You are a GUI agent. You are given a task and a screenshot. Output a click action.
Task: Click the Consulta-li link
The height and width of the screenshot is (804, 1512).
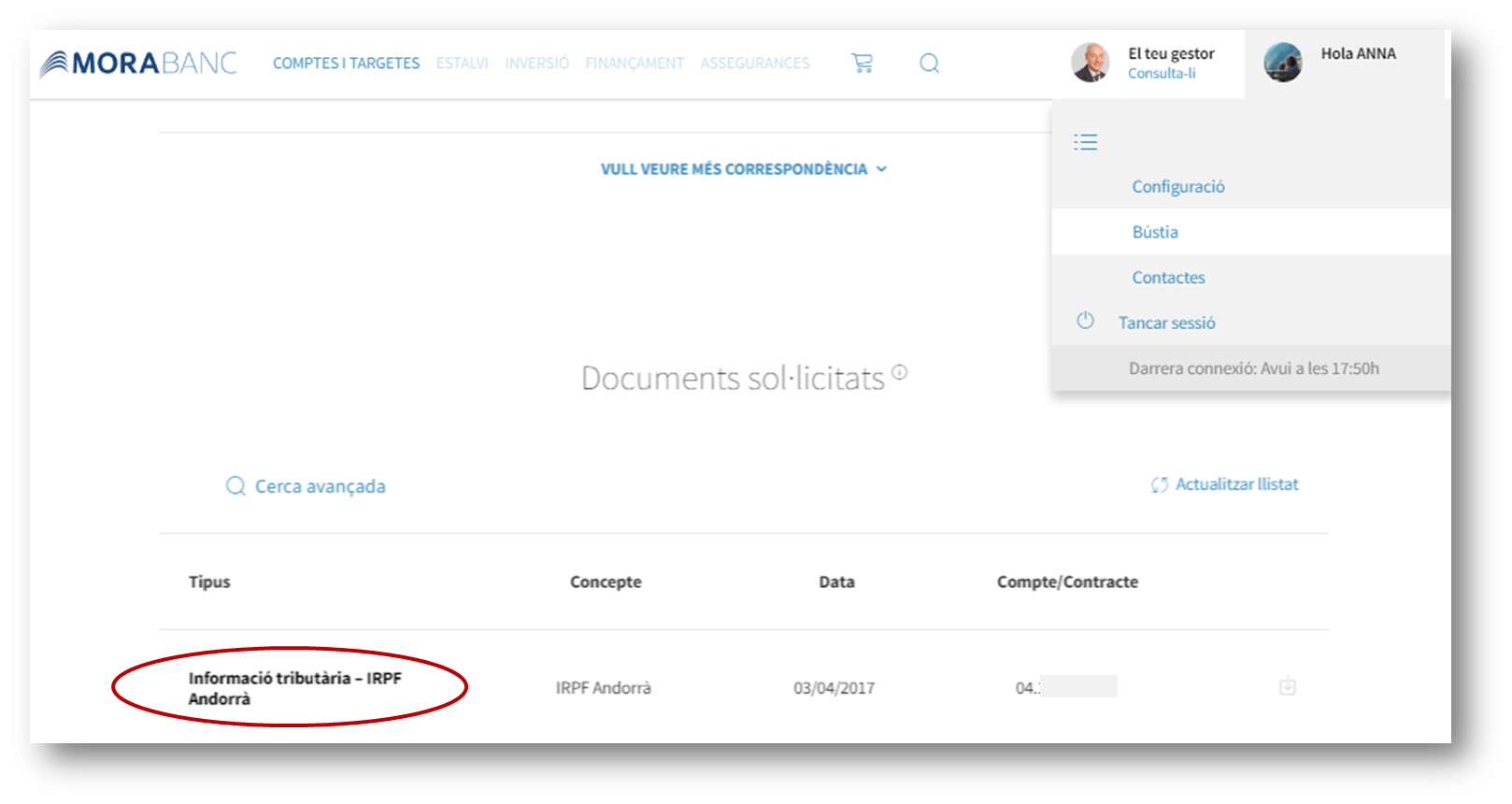click(1162, 73)
